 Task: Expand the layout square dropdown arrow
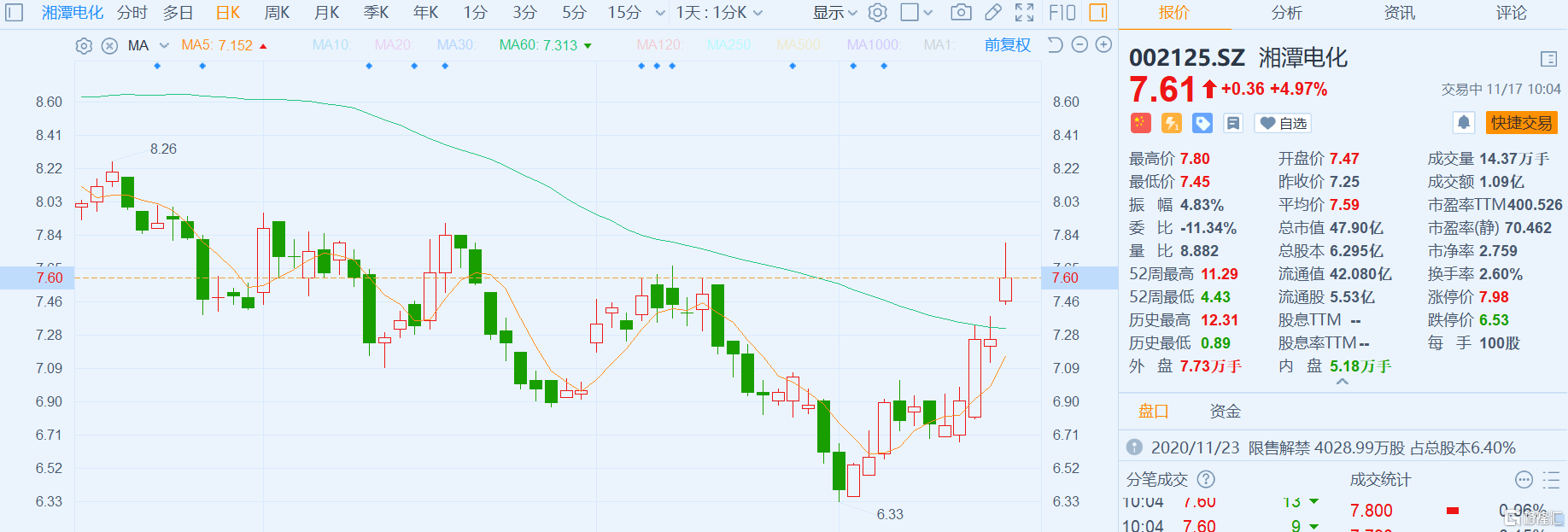[929, 13]
